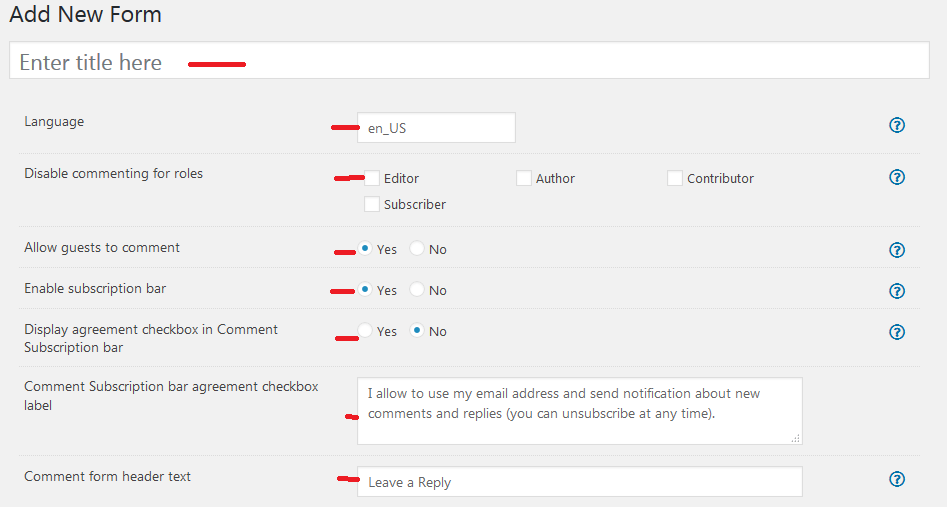Check the Editor role checkbox
Screen dimensions: 947x507
pyautogui.click(x=372, y=178)
